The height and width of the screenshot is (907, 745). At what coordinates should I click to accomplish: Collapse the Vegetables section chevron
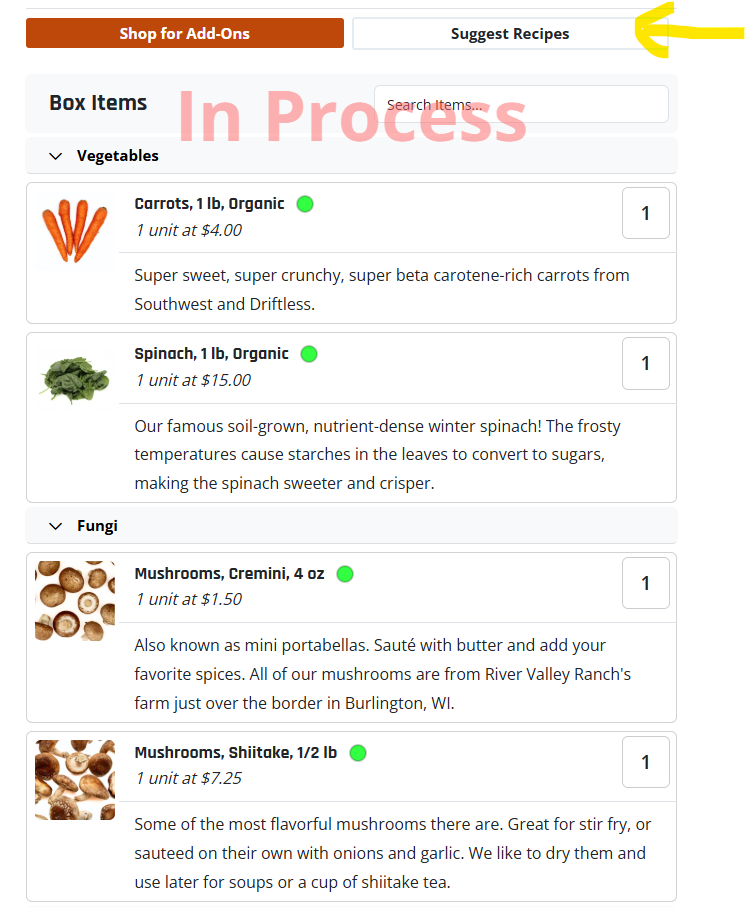(56, 156)
